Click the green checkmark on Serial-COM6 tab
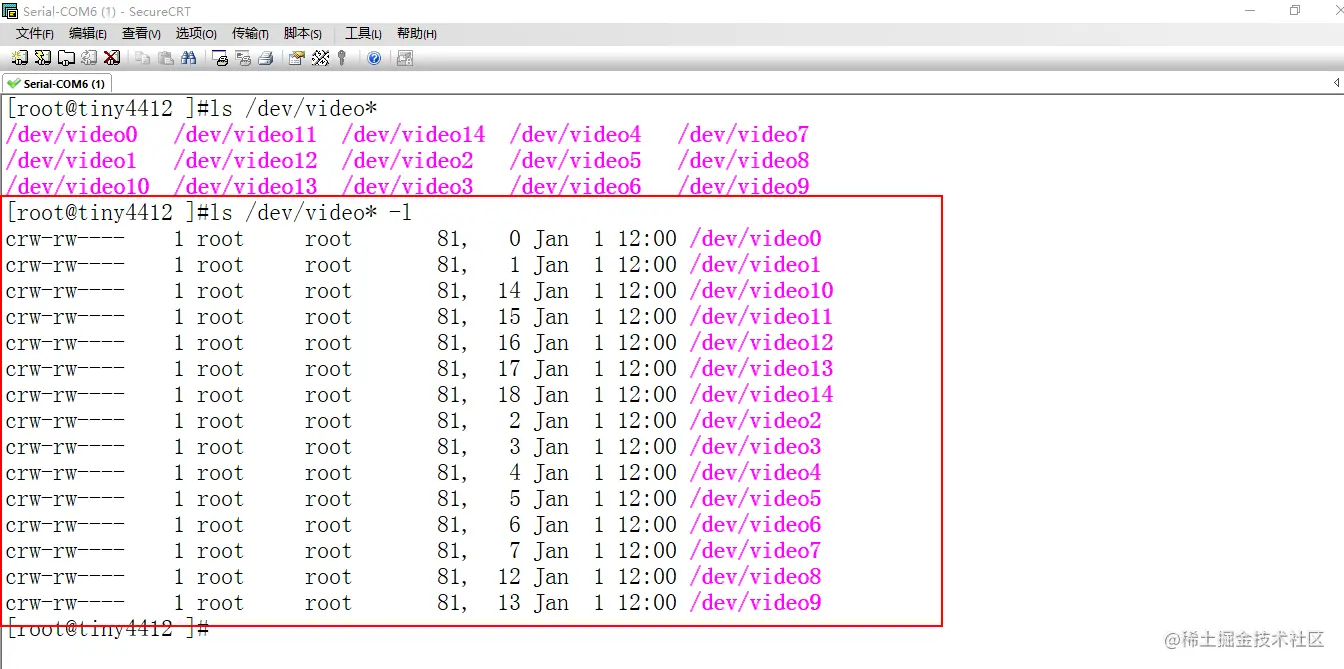Screen dimensions: 1344x669 click(x=13, y=84)
